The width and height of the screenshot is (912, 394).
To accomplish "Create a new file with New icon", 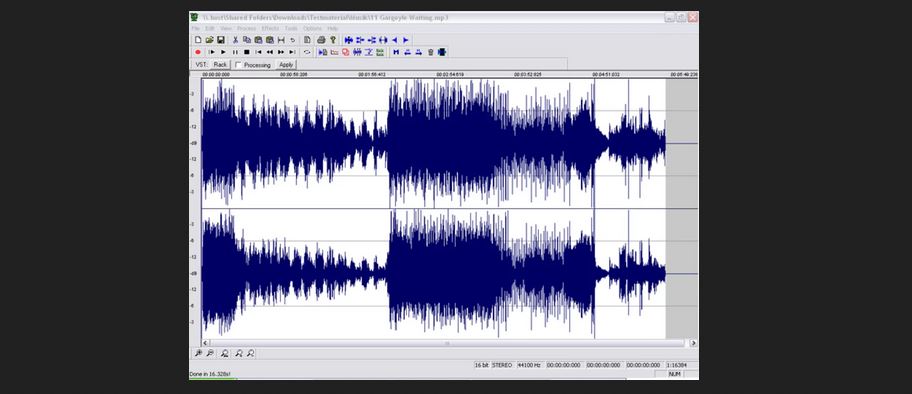I will click(198, 40).
